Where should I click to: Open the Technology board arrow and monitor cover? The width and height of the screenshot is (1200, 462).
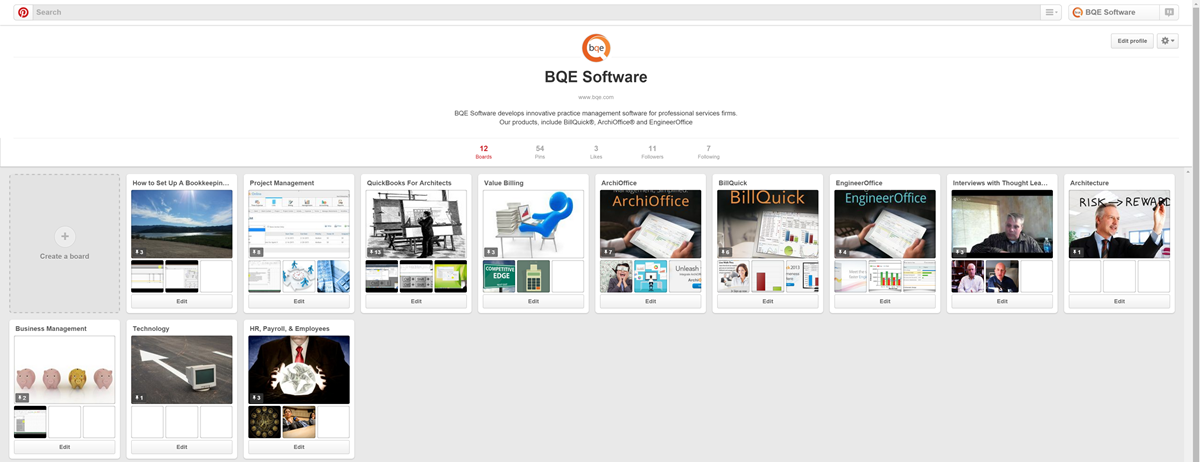tap(182, 370)
